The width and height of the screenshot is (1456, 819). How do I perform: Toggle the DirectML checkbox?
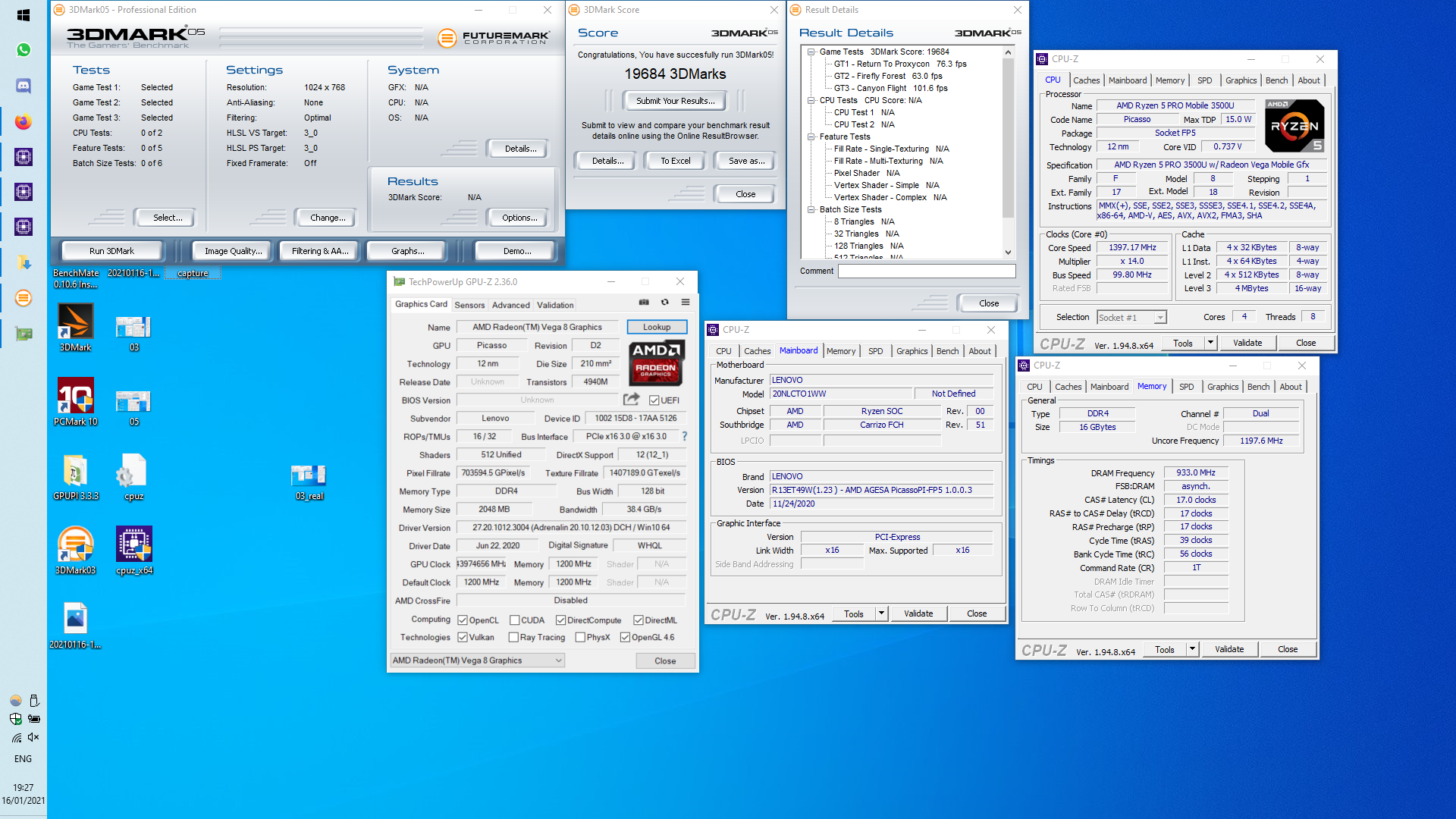[x=639, y=620]
